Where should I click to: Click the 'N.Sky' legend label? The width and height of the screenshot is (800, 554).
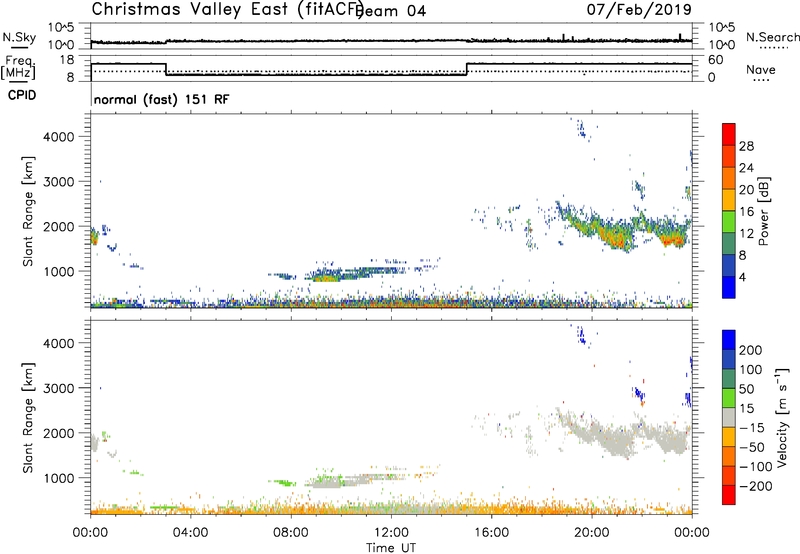click(x=19, y=37)
